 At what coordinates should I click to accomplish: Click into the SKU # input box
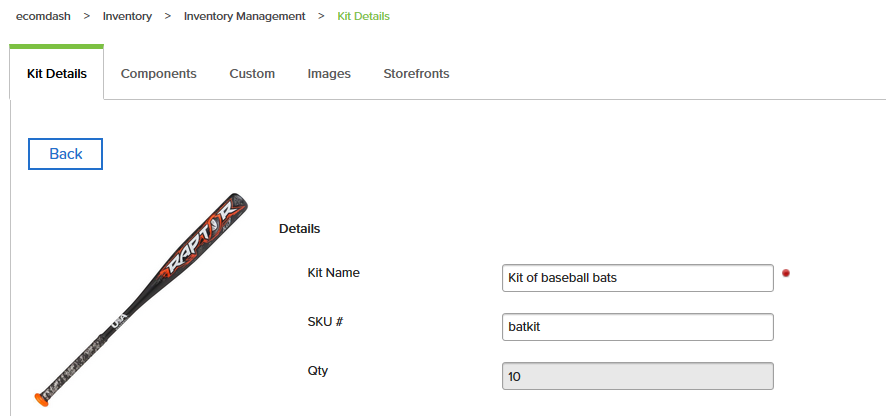[637, 327]
